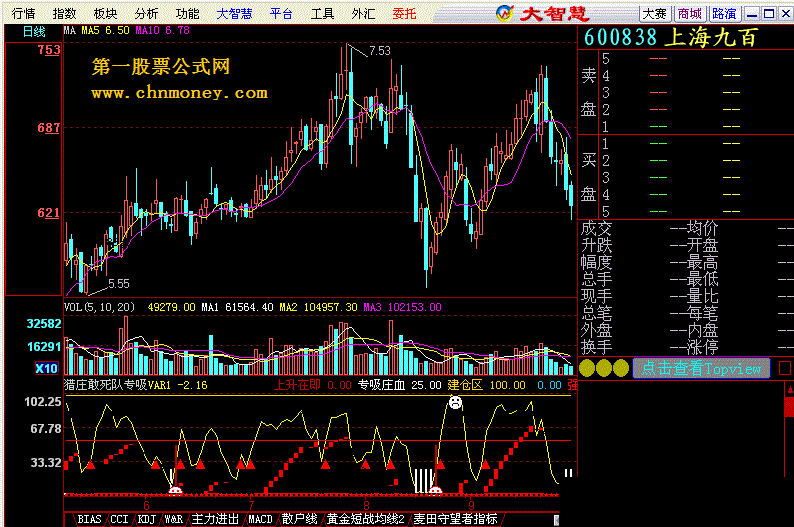Open the 功能 menu
The image size is (794, 527).
click(187, 14)
